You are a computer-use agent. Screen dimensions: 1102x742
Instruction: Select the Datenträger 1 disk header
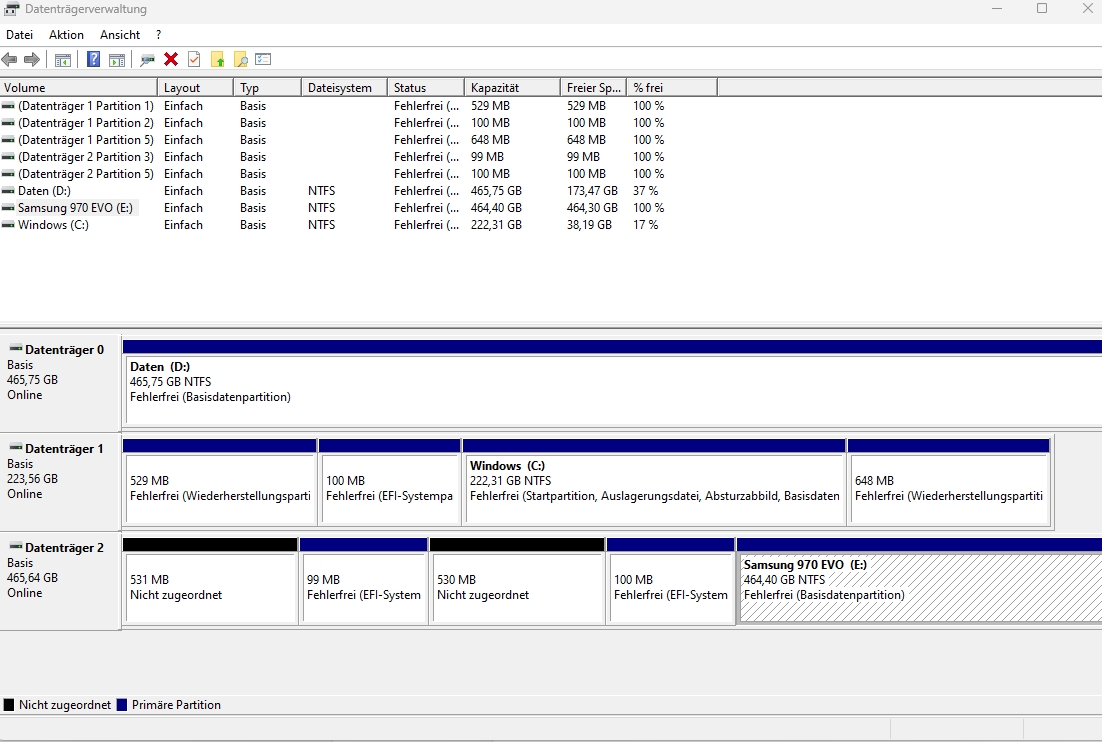(60, 482)
